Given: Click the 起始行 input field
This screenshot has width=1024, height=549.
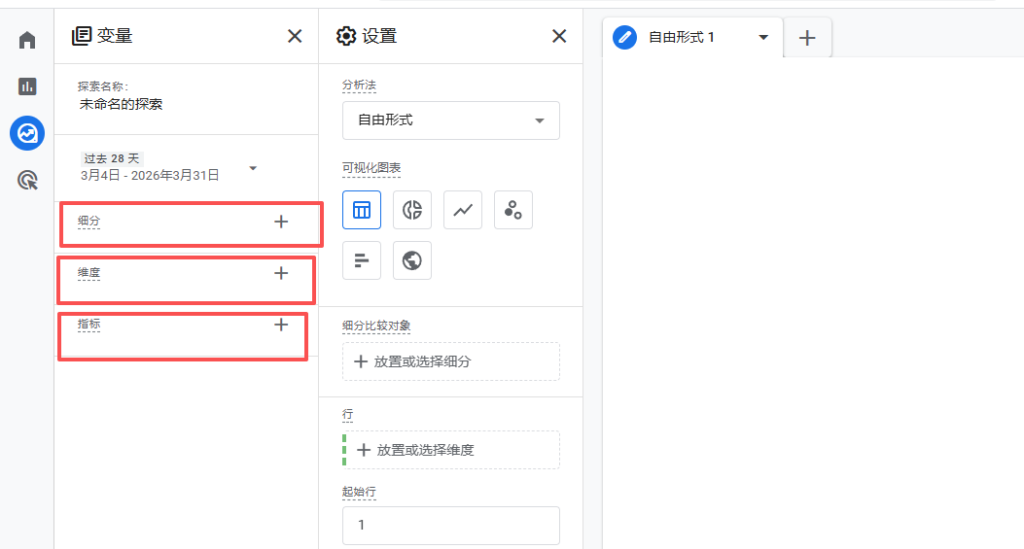Looking at the screenshot, I should pyautogui.click(x=450, y=525).
